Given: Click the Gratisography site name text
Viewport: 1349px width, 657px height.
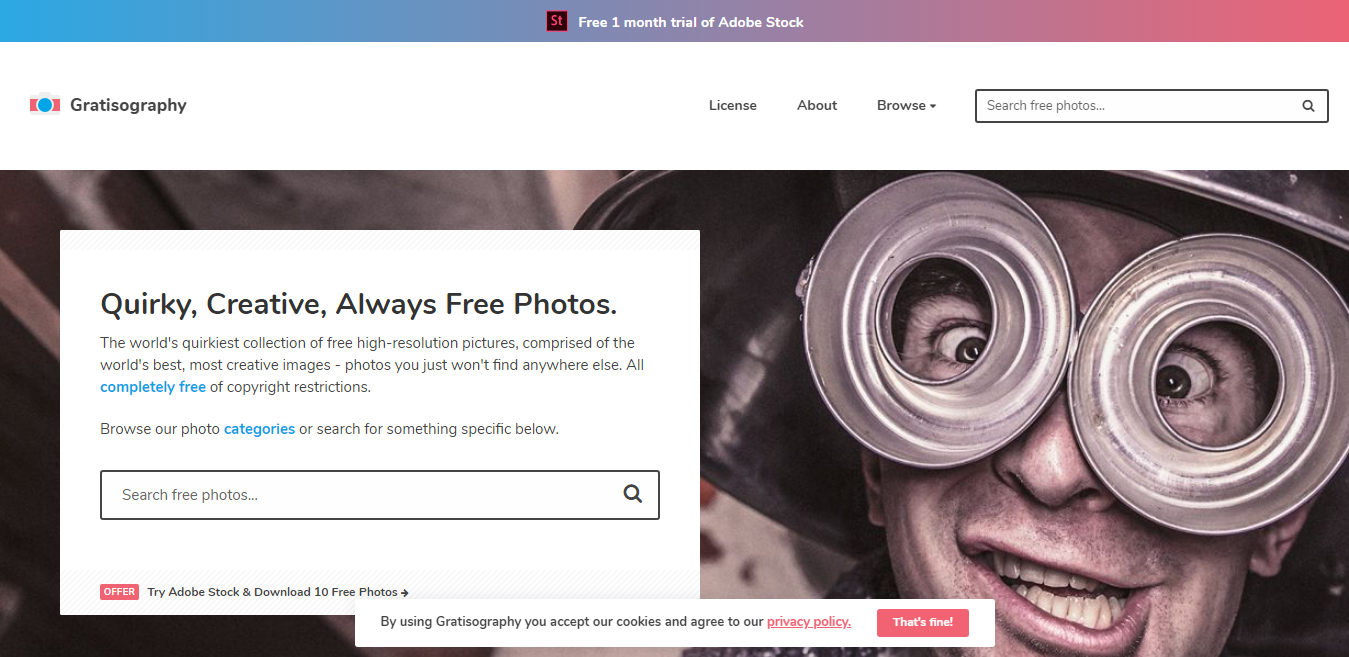Looking at the screenshot, I should tap(128, 105).
